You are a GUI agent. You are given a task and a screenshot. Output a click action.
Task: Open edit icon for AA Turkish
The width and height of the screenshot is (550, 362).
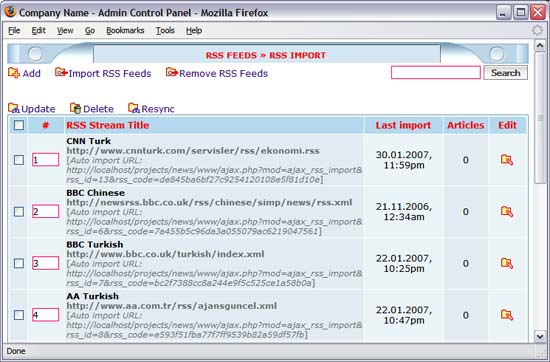507,315
